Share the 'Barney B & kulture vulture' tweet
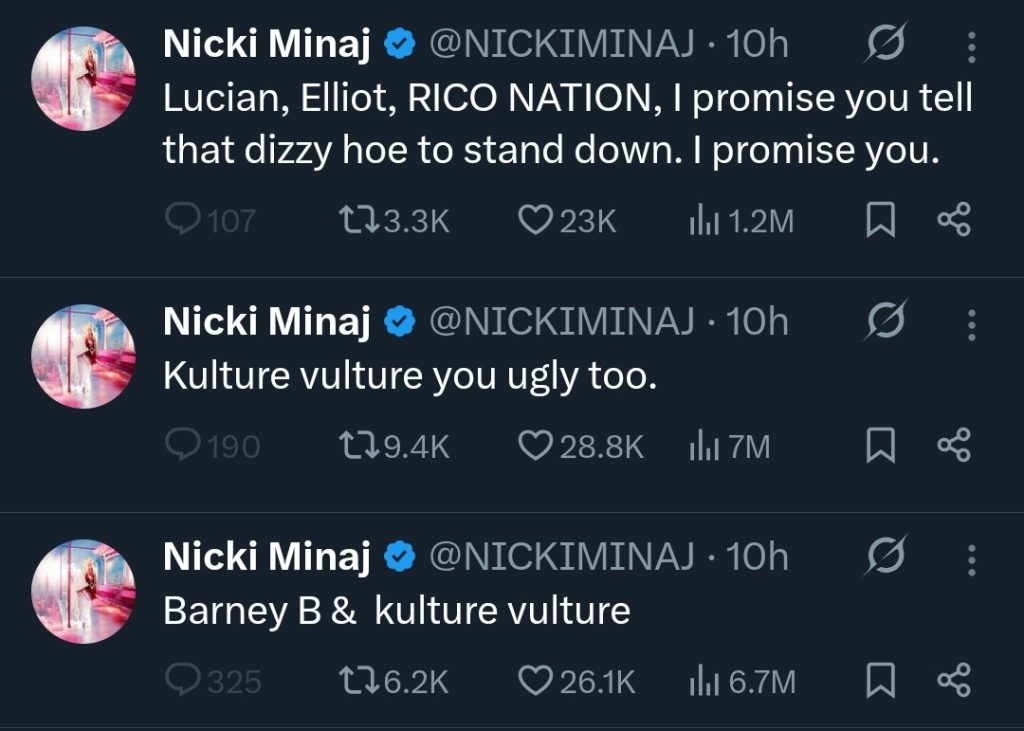Screen dimensions: 1024x731 (953, 682)
